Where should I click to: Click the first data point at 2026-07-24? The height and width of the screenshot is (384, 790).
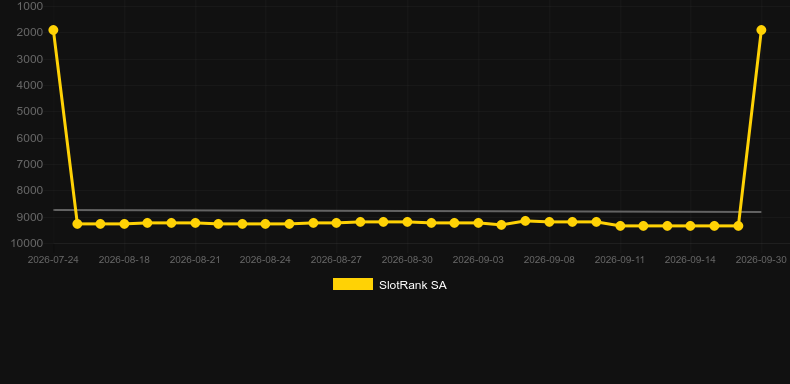pos(53,30)
